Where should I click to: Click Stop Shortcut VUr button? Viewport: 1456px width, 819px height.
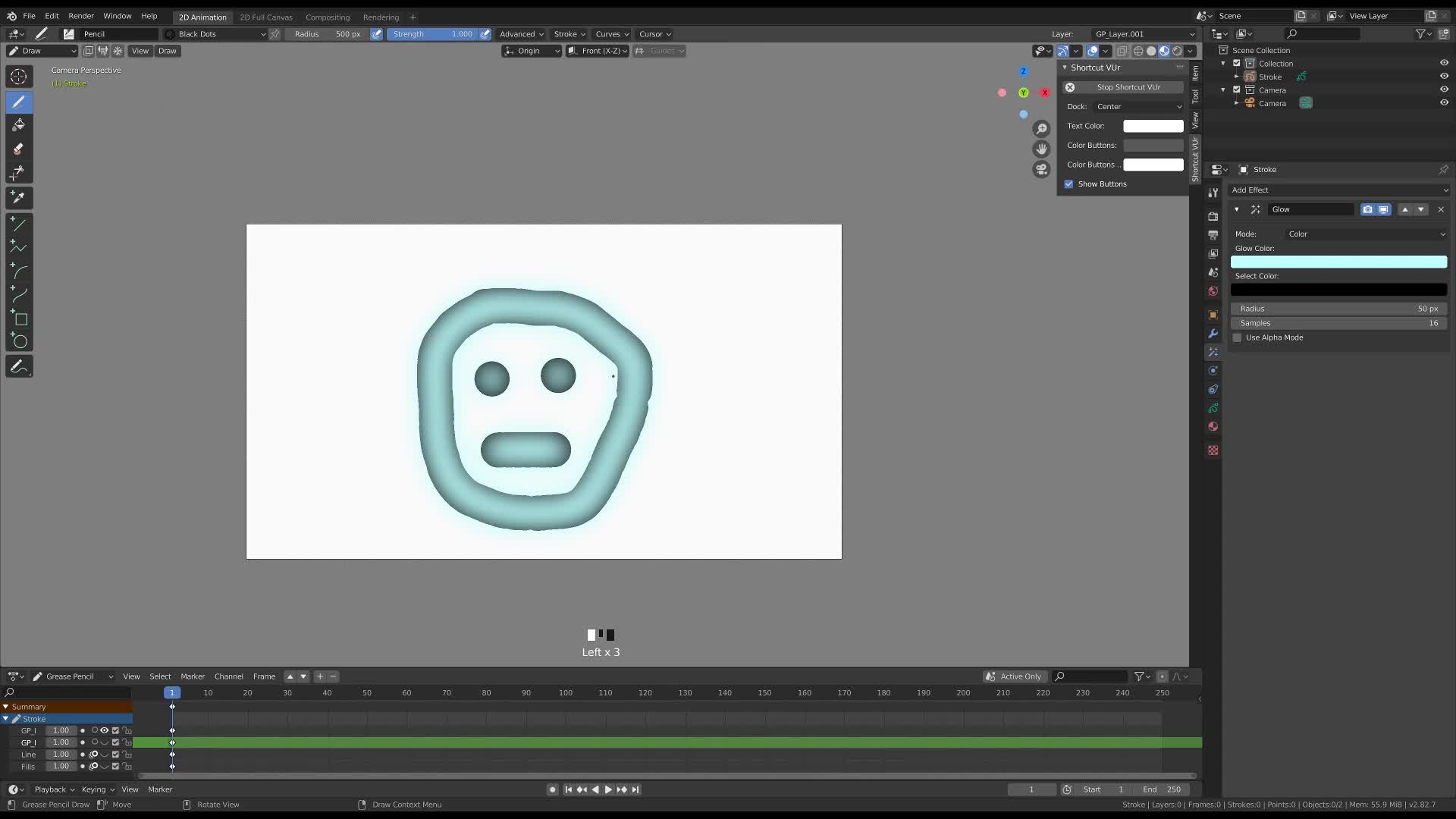point(1128,87)
